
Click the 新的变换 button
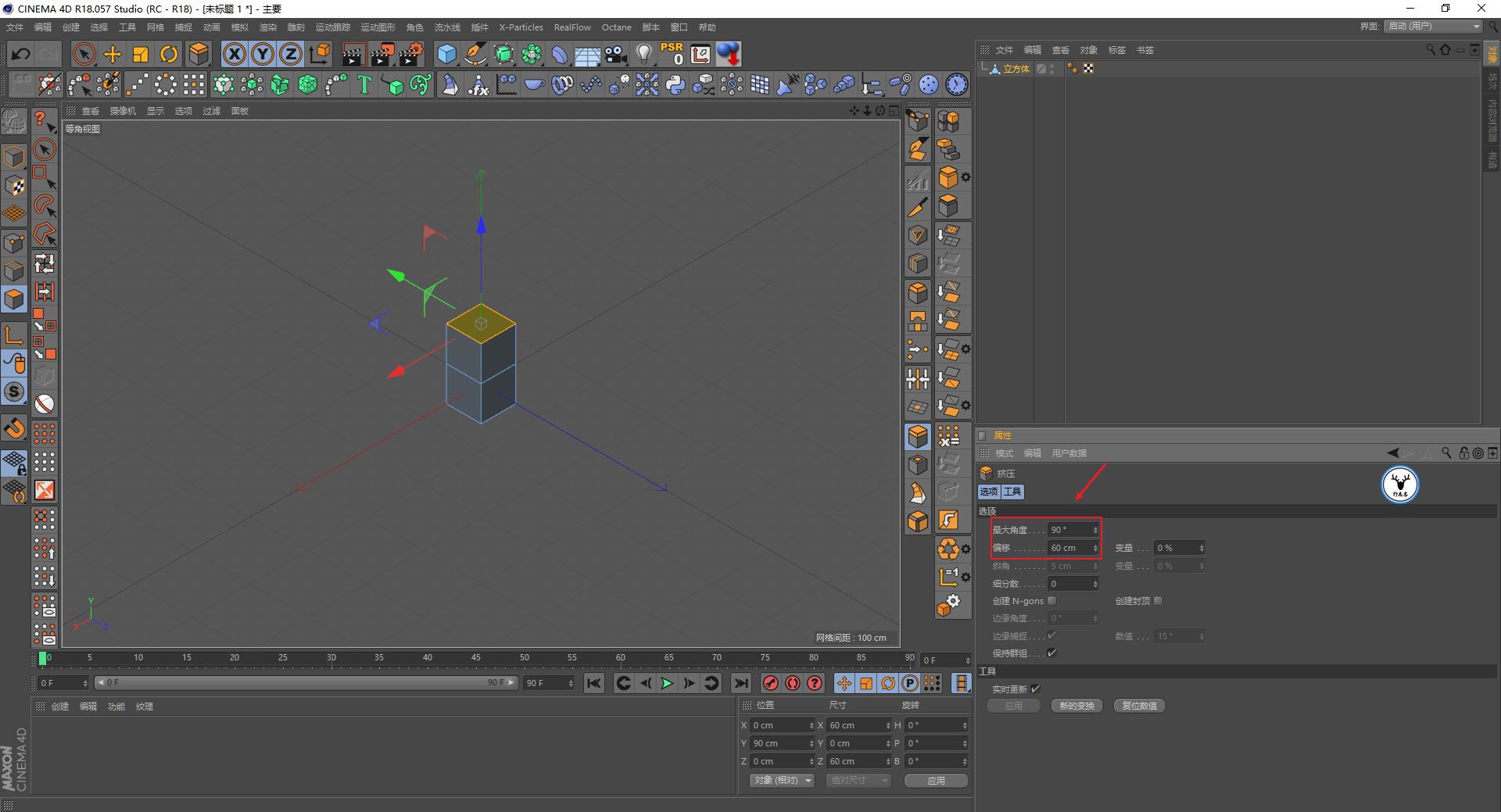coord(1076,706)
